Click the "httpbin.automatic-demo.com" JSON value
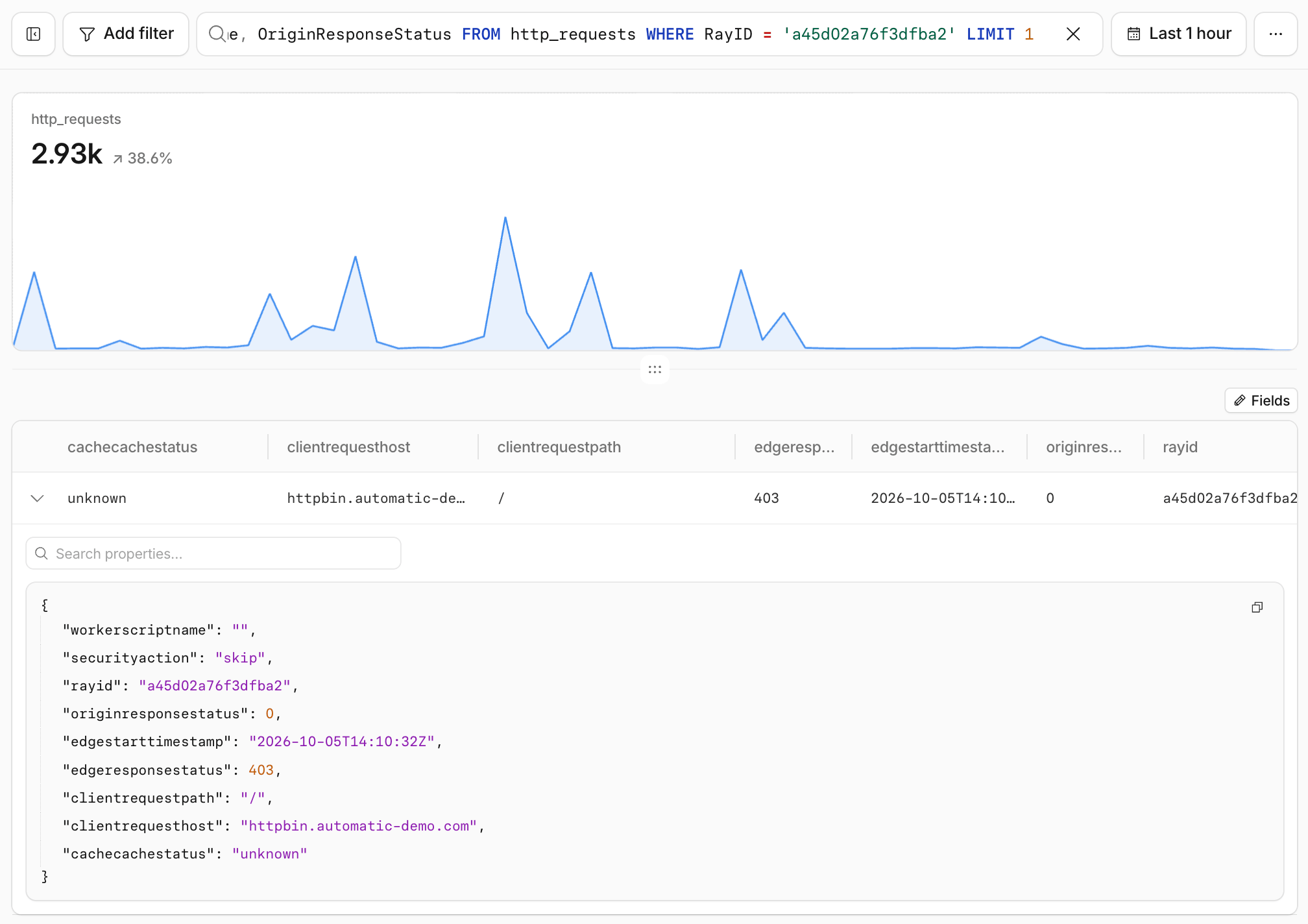Image resolution: width=1308 pixels, height=924 pixels. coord(359,826)
